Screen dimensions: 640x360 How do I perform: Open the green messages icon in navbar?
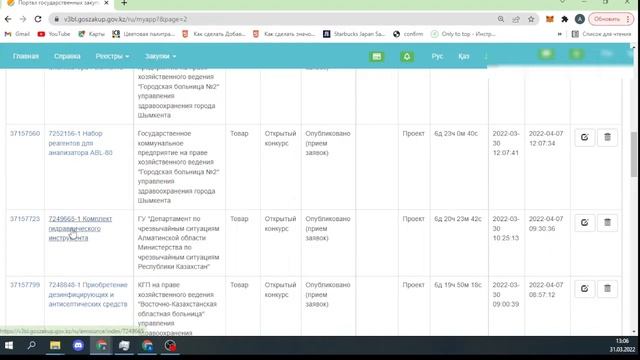coord(377,56)
